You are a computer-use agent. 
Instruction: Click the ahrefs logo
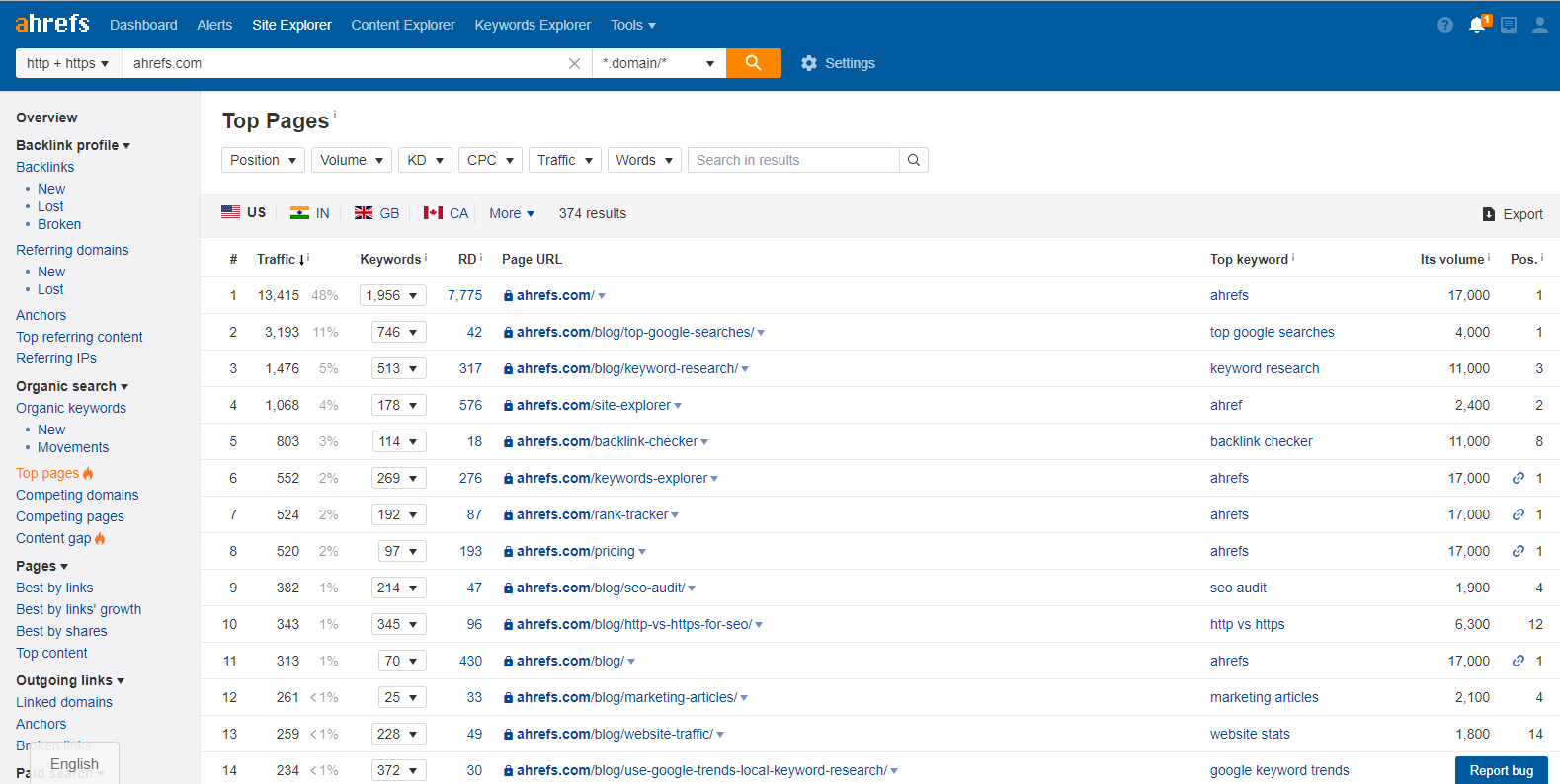[52, 23]
